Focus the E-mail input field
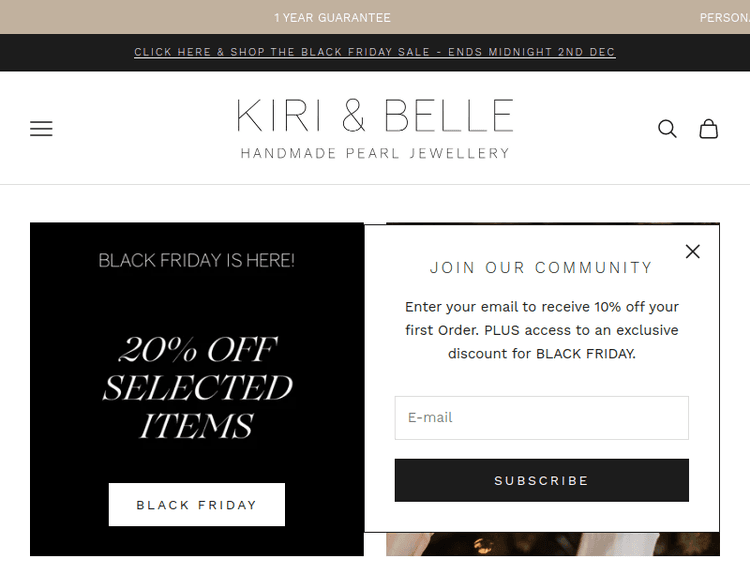This screenshot has width=750, height=563. [x=541, y=418]
